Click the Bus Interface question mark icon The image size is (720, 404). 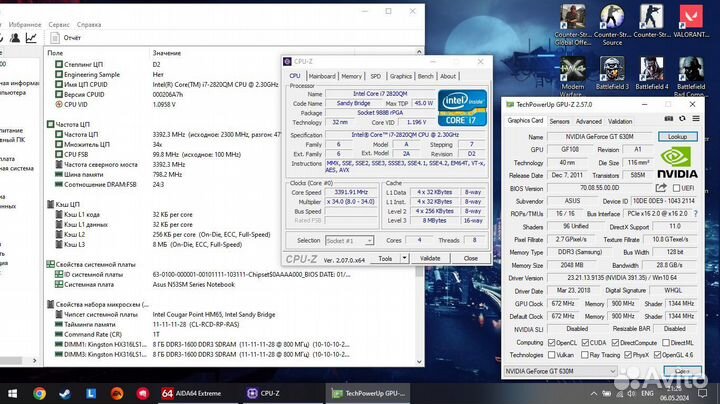pyautogui.click(x=696, y=213)
